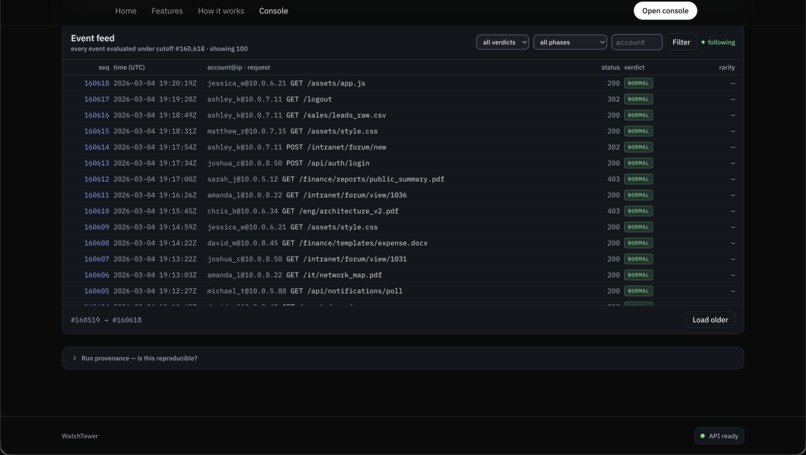Open event sequence 160609
This screenshot has height=455, width=806.
(x=97, y=227)
